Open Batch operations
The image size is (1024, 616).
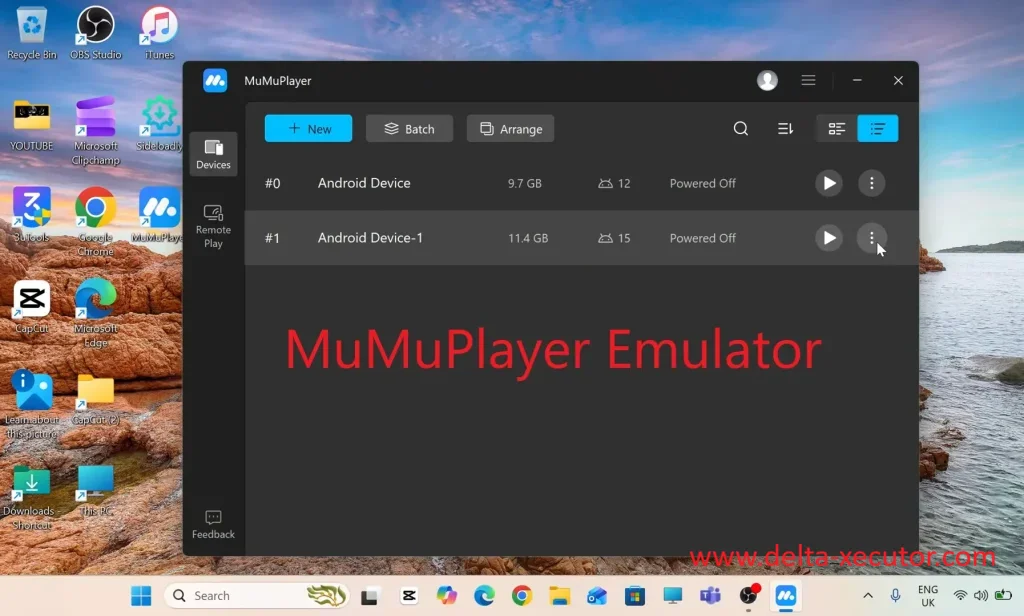coord(409,129)
